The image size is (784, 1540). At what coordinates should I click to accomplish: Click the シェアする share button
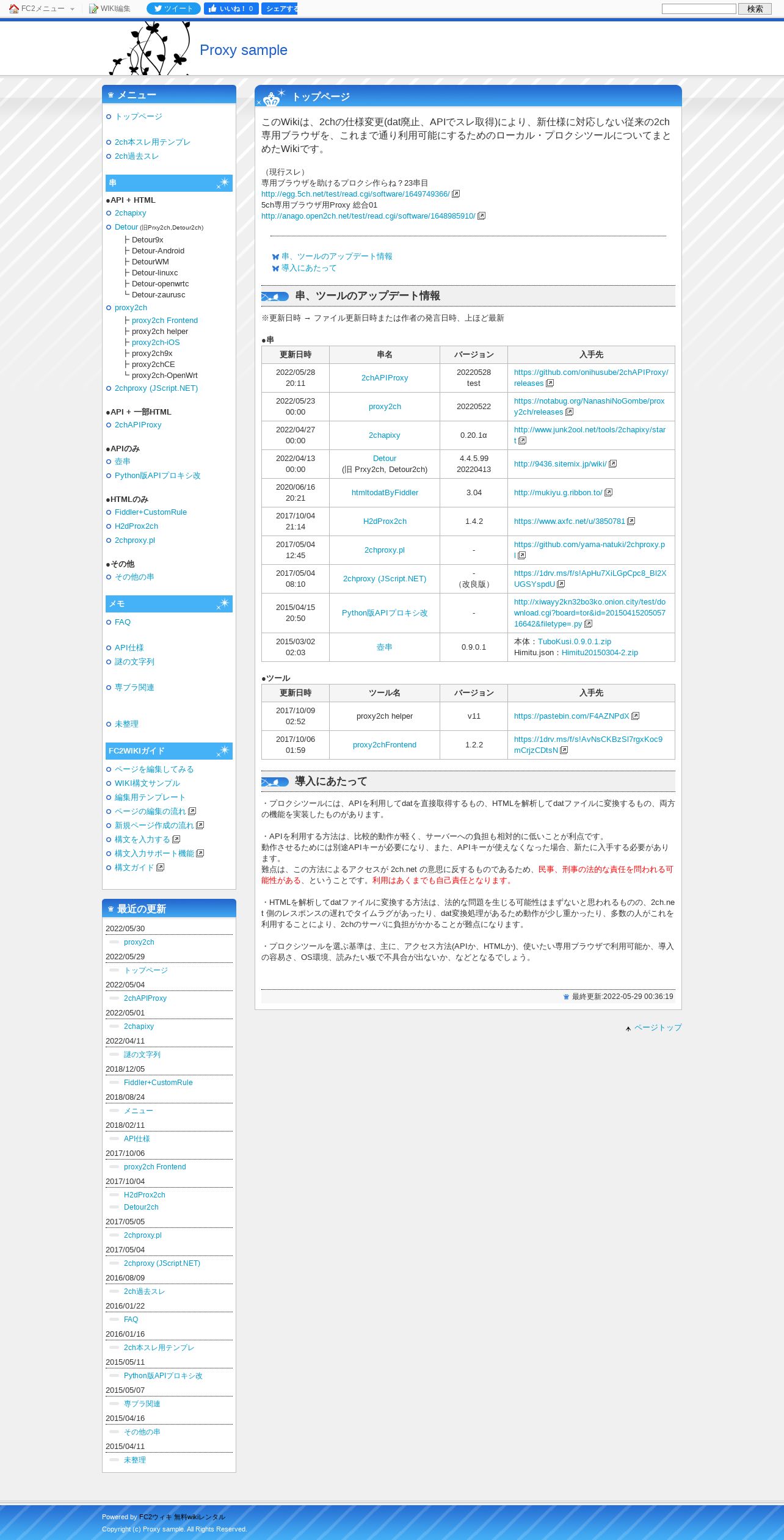279,9
